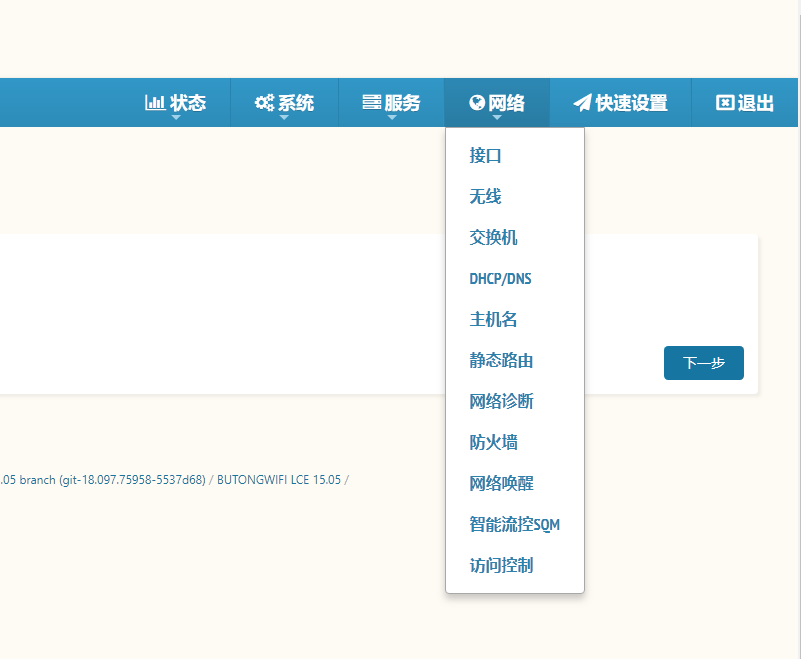Click the exit icon beside 退出
This screenshot has width=801, height=659.
coord(725,103)
